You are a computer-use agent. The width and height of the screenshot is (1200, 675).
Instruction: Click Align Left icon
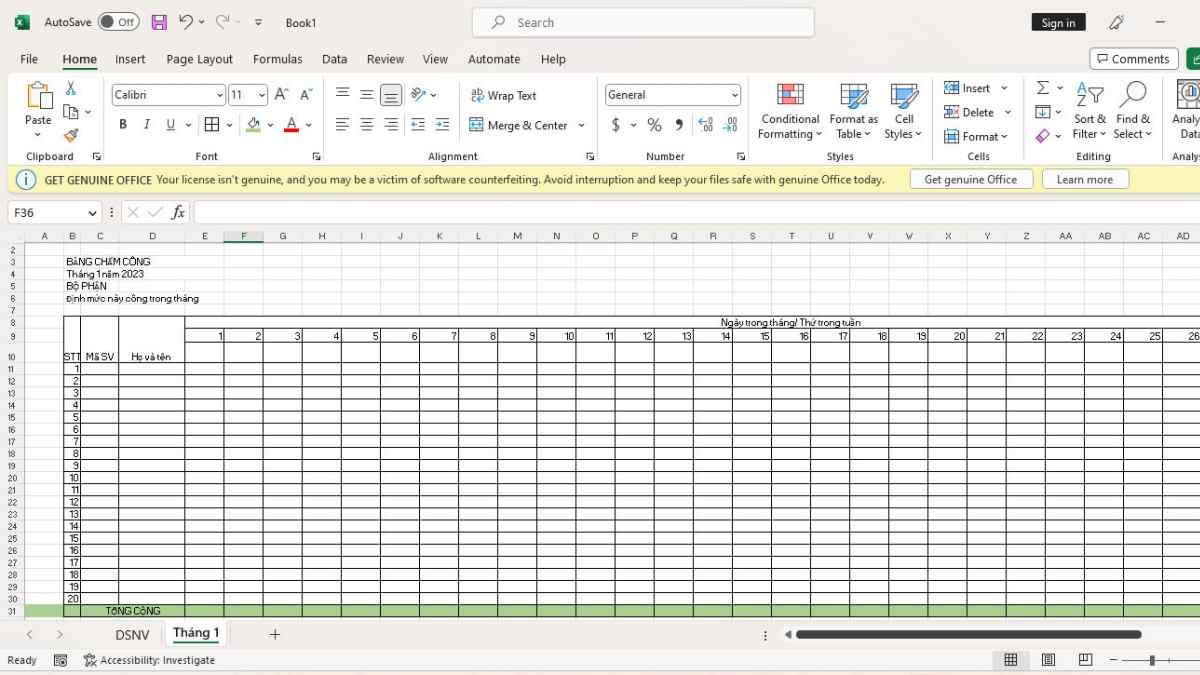(343, 125)
